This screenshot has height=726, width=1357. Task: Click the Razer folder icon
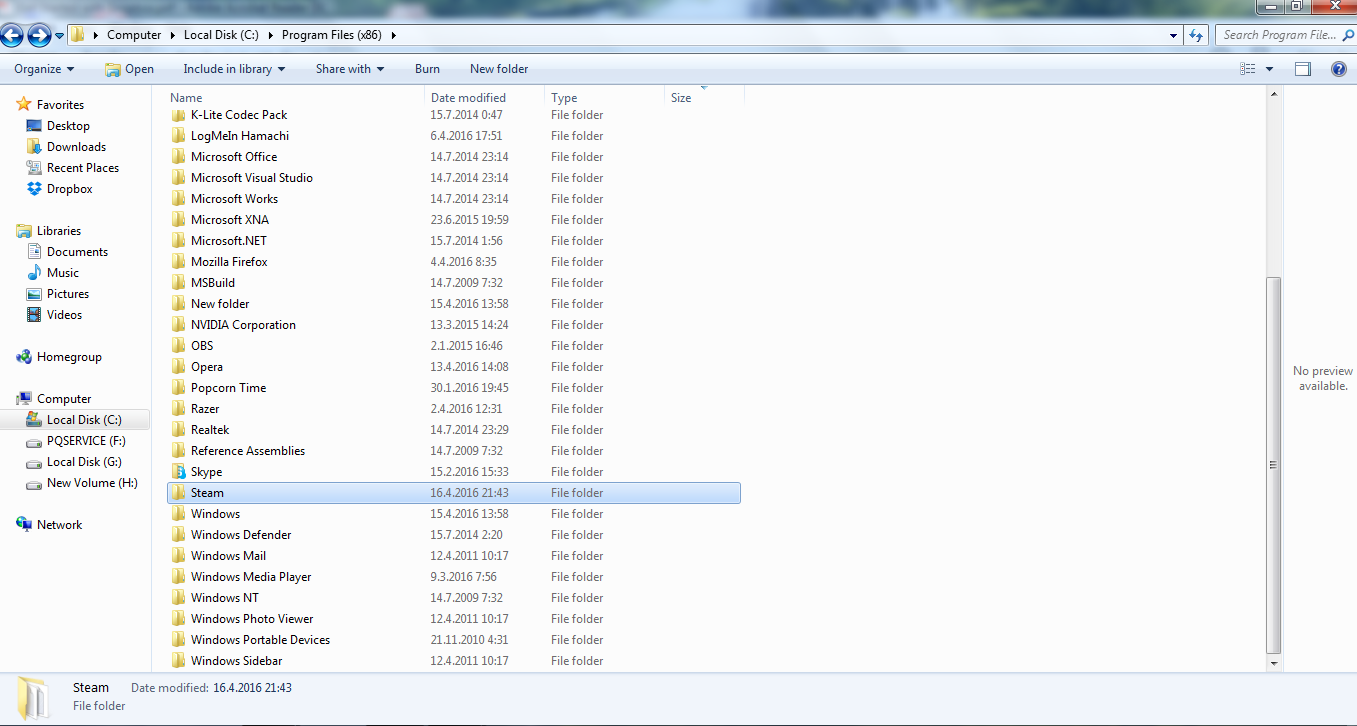[179, 409]
